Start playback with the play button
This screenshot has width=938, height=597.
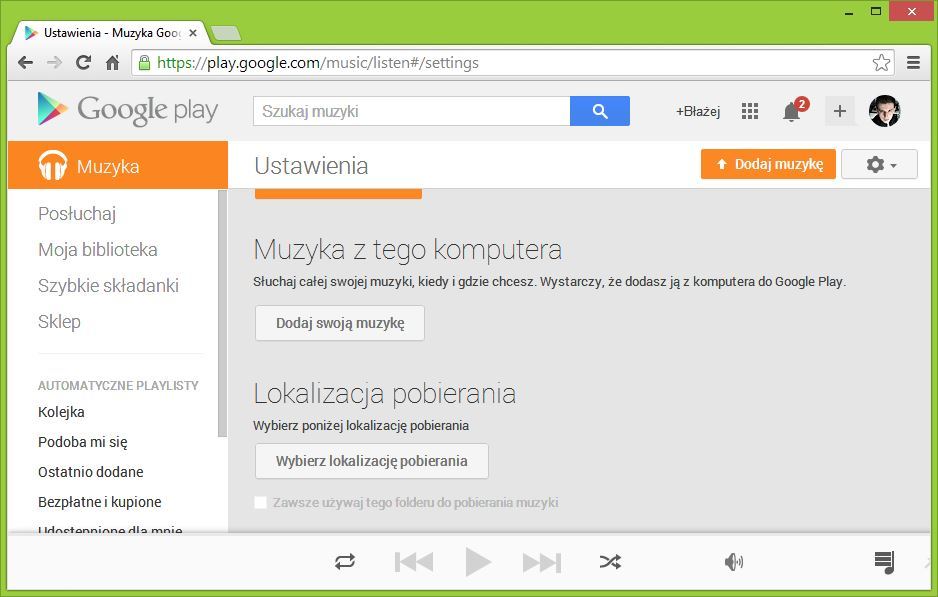click(478, 562)
